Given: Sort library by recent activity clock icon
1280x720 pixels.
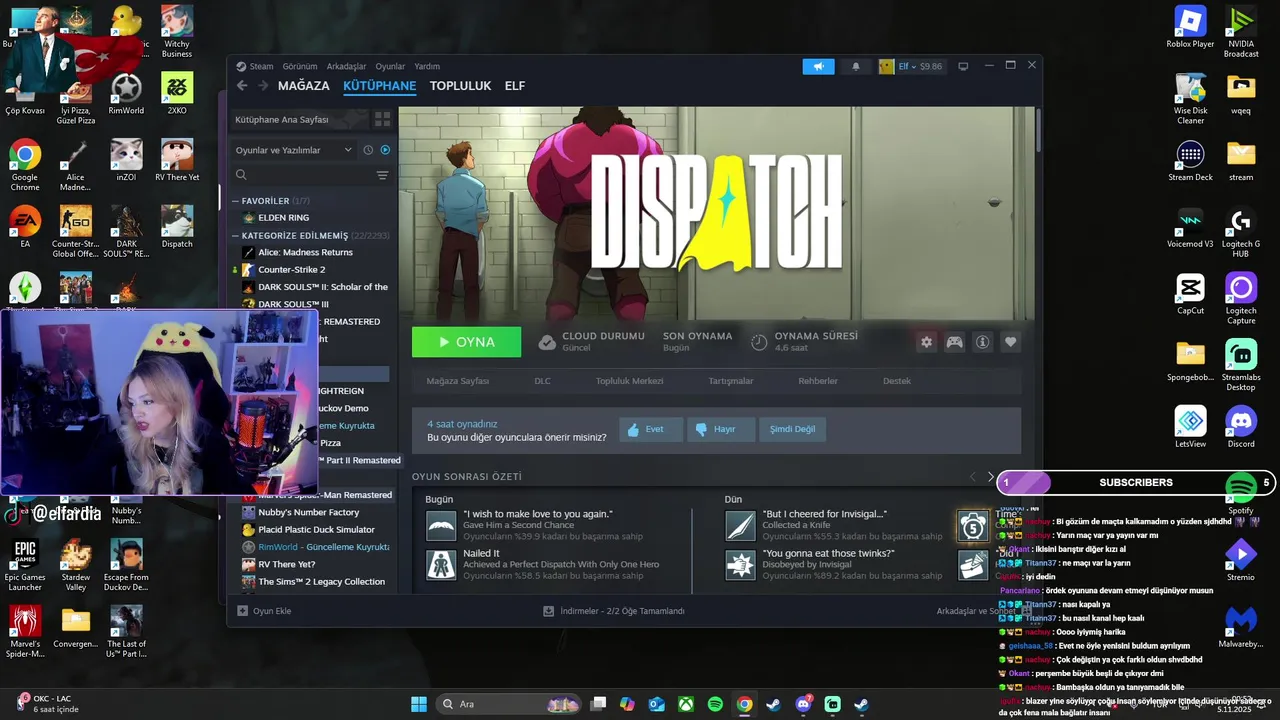Looking at the screenshot, I should point(368,150).
